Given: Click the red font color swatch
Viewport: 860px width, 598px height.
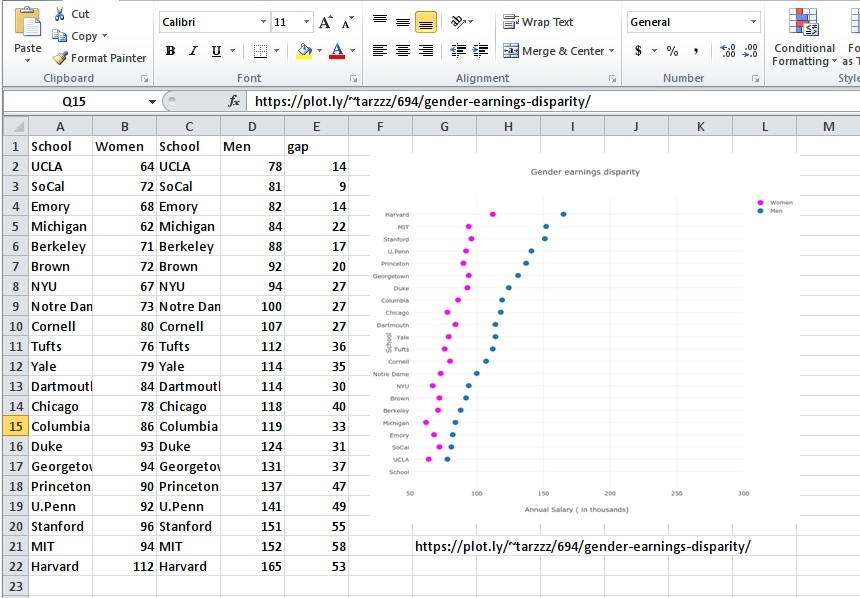Looking at the screenshot, I should (x=337, y=52).
